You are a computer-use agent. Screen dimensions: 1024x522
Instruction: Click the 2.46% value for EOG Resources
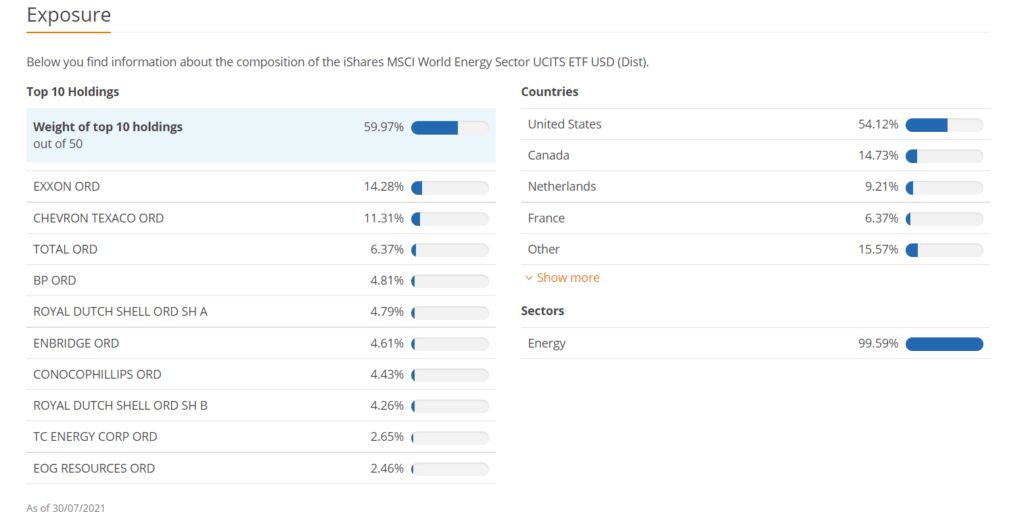[x=387, y=468]
